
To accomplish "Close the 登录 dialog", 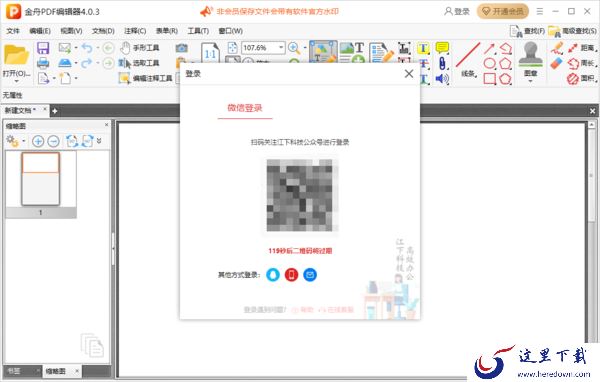I will (409, 73).
